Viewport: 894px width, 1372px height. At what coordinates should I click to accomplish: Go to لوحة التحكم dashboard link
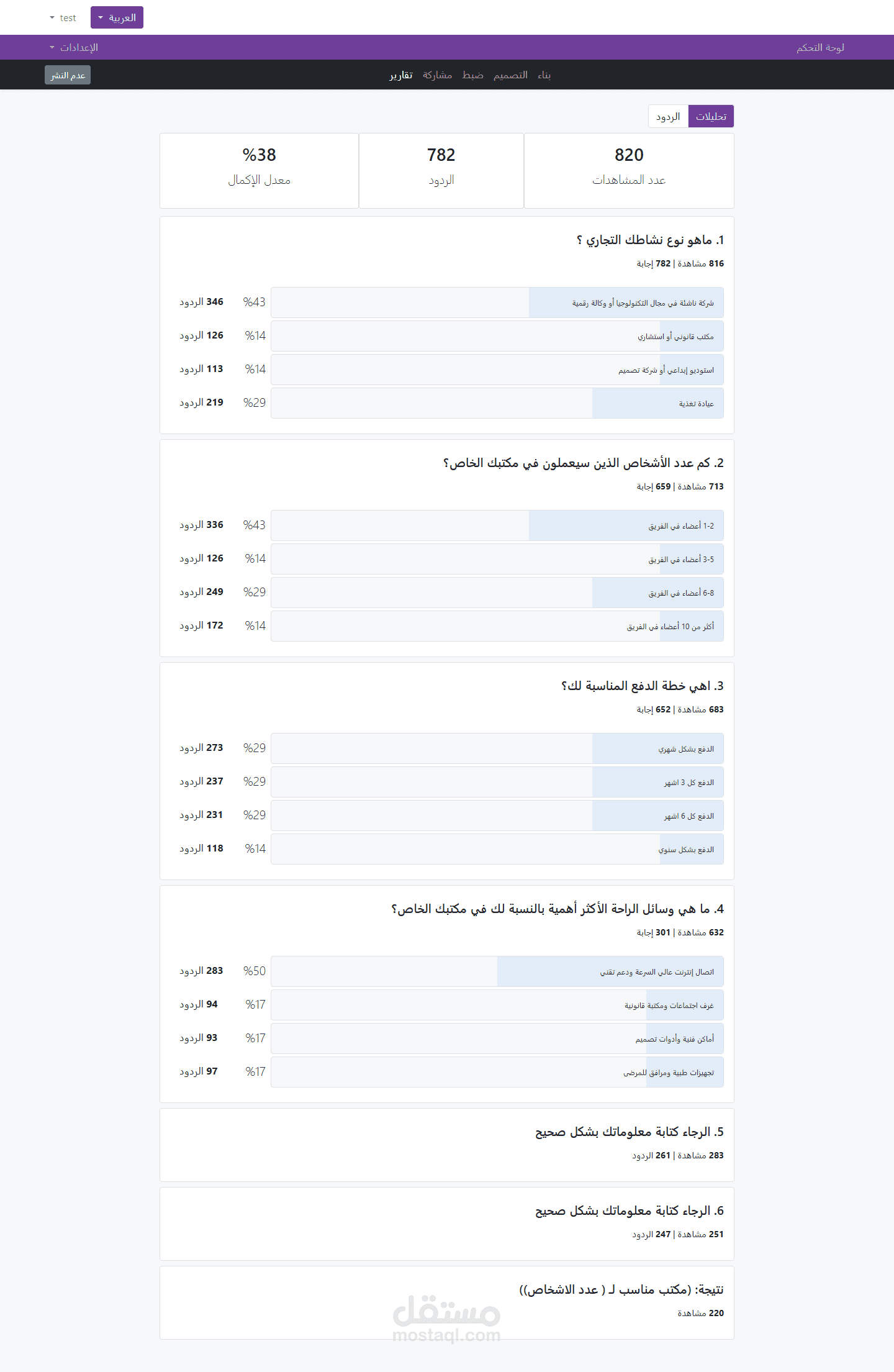click(x=820, y=47)
